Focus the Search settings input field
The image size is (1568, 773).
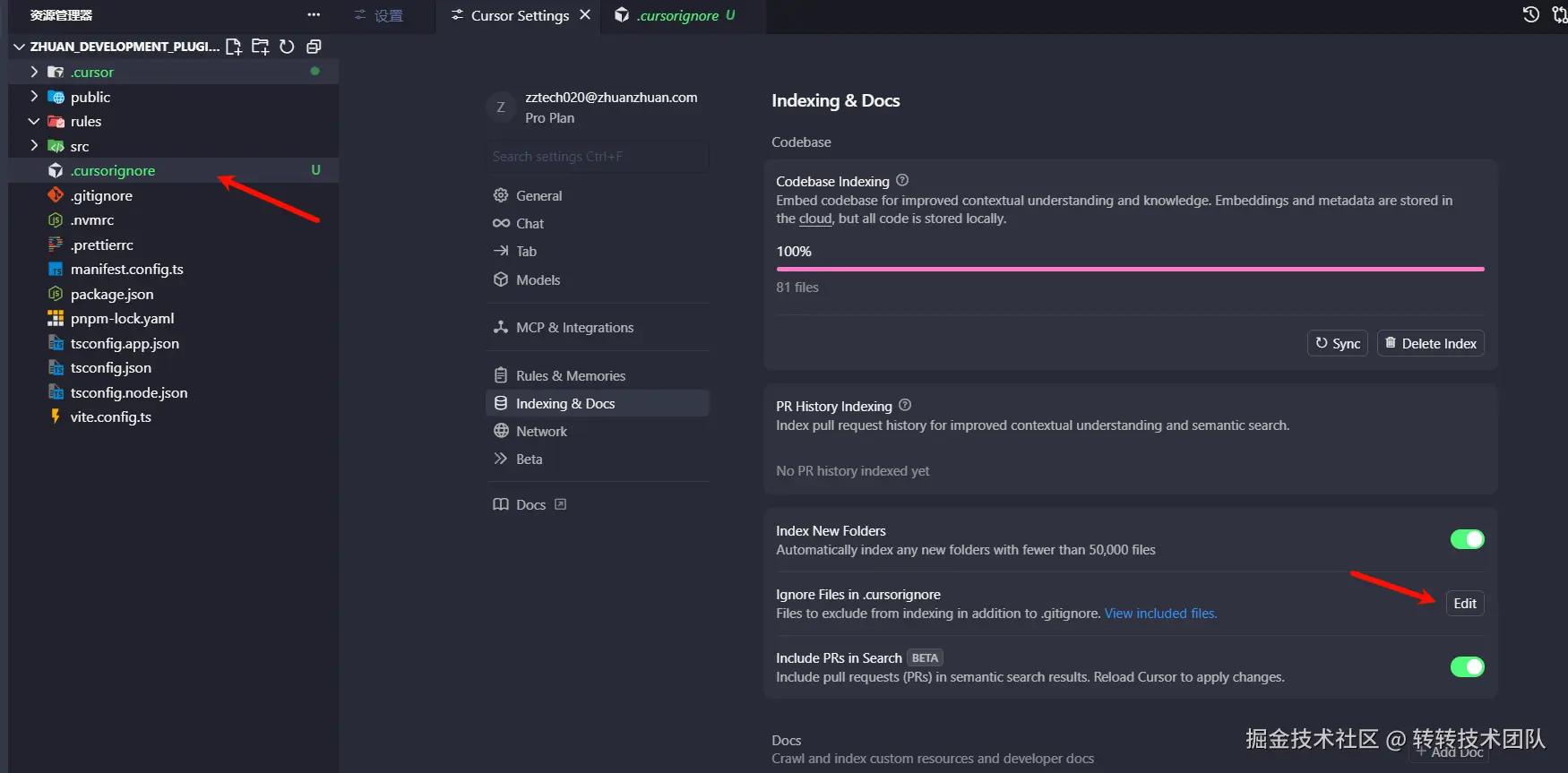(x=597, y=157)
